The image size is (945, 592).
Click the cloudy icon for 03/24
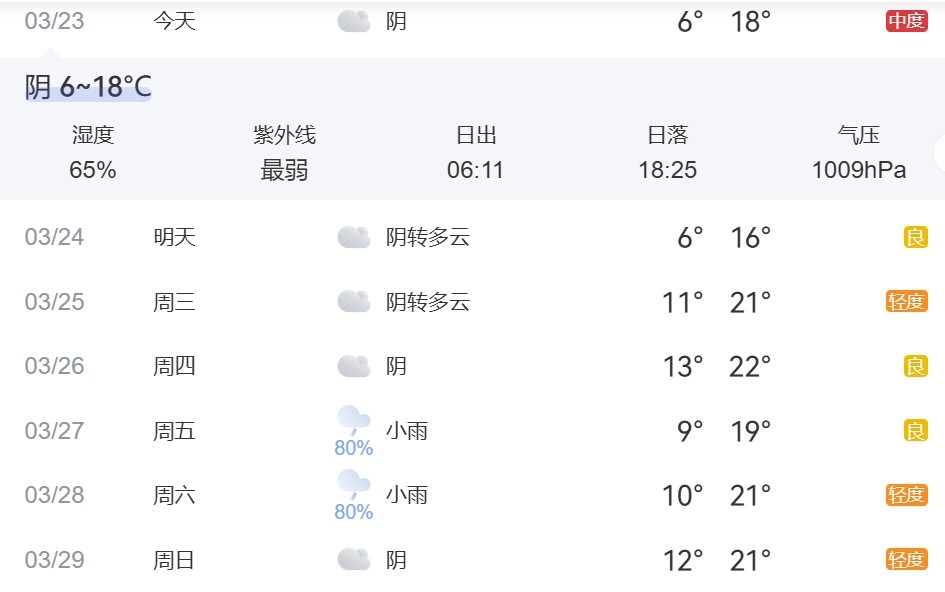354,238
